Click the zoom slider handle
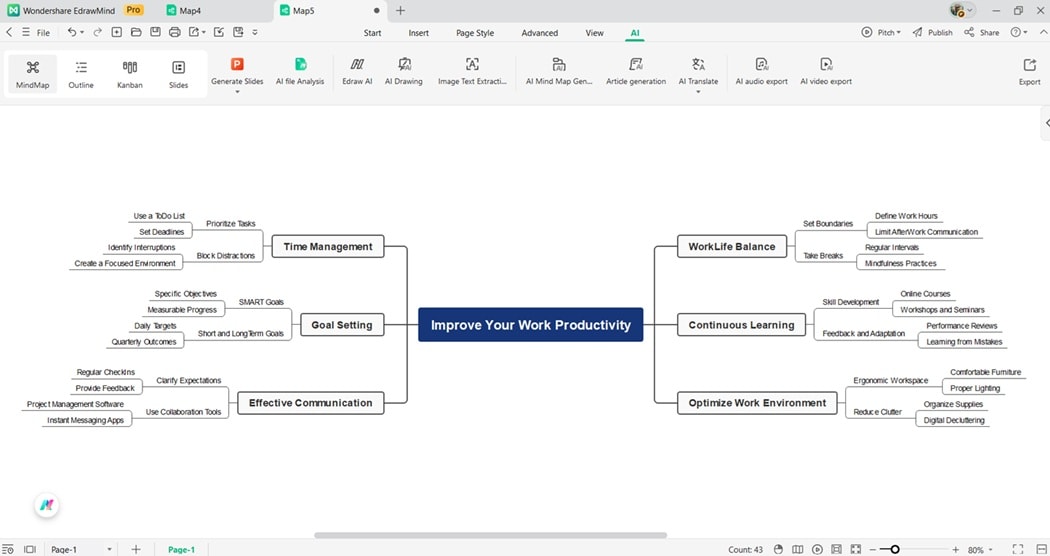1050x556 pixels. pyautogui.click(x=894, y=549)
